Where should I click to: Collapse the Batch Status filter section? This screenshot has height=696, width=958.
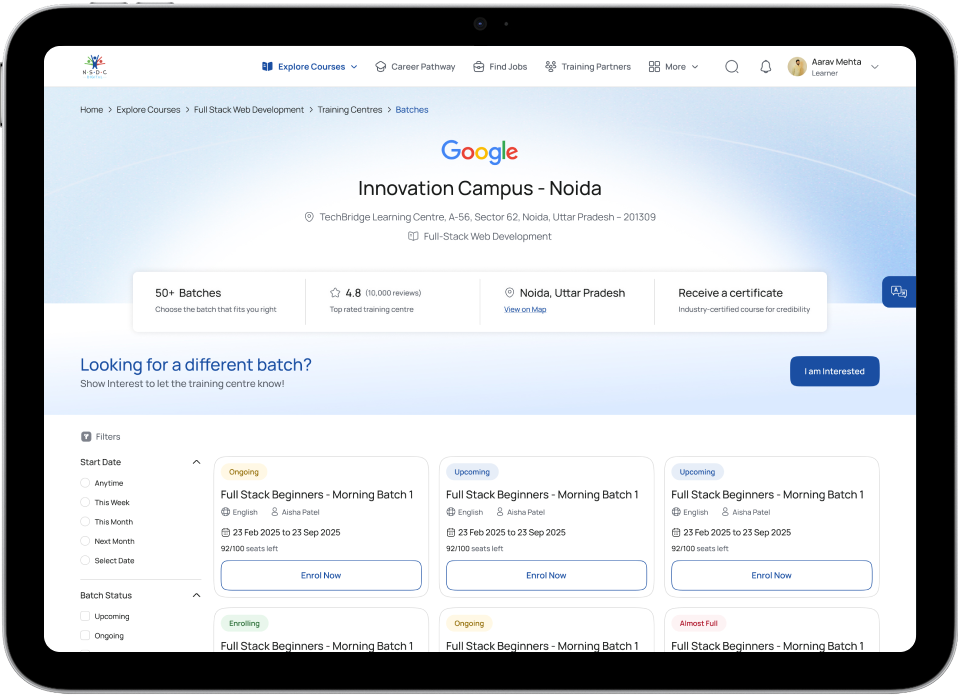(196, 596)
